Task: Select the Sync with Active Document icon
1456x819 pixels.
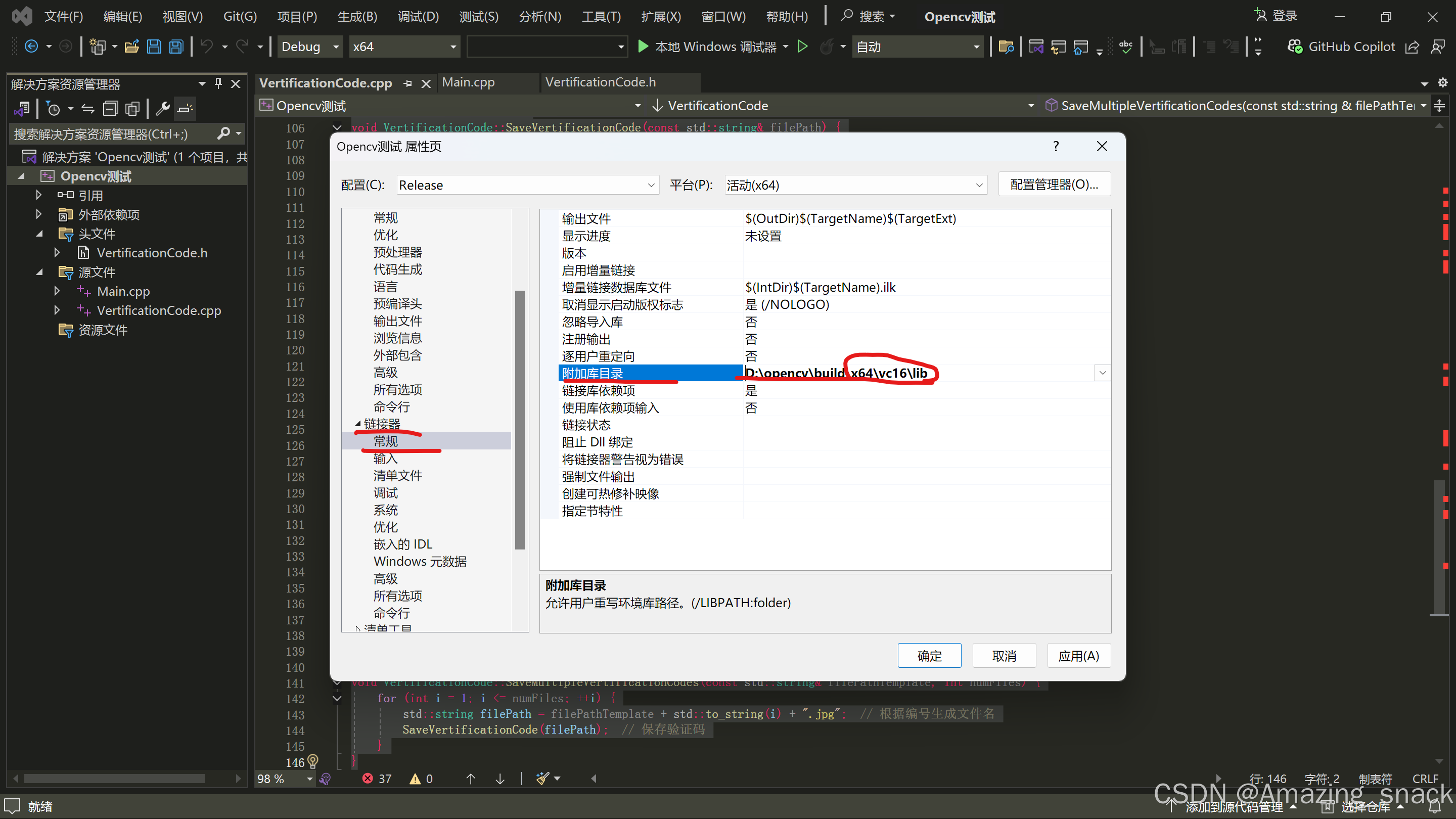Action: click(x=87, y=108)
